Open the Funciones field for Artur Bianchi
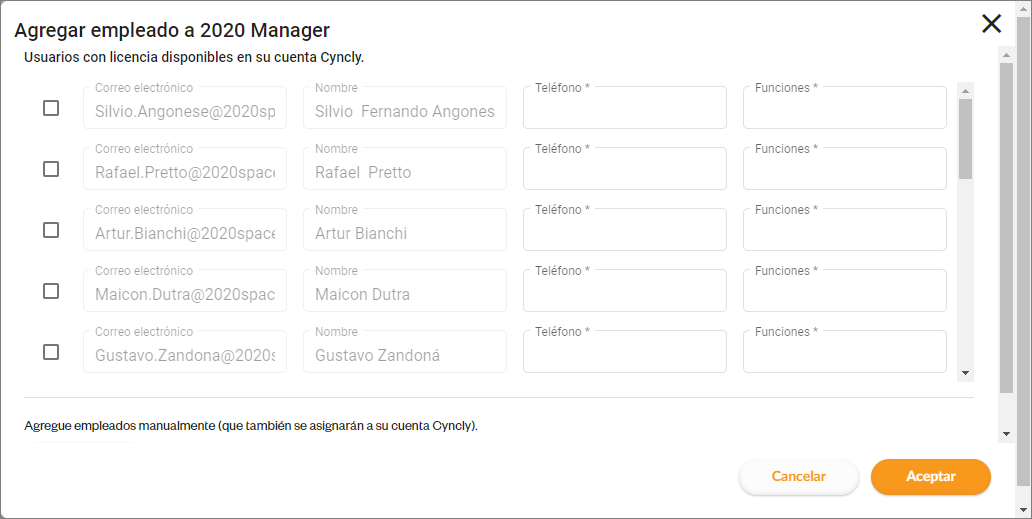 coord(844,230)
